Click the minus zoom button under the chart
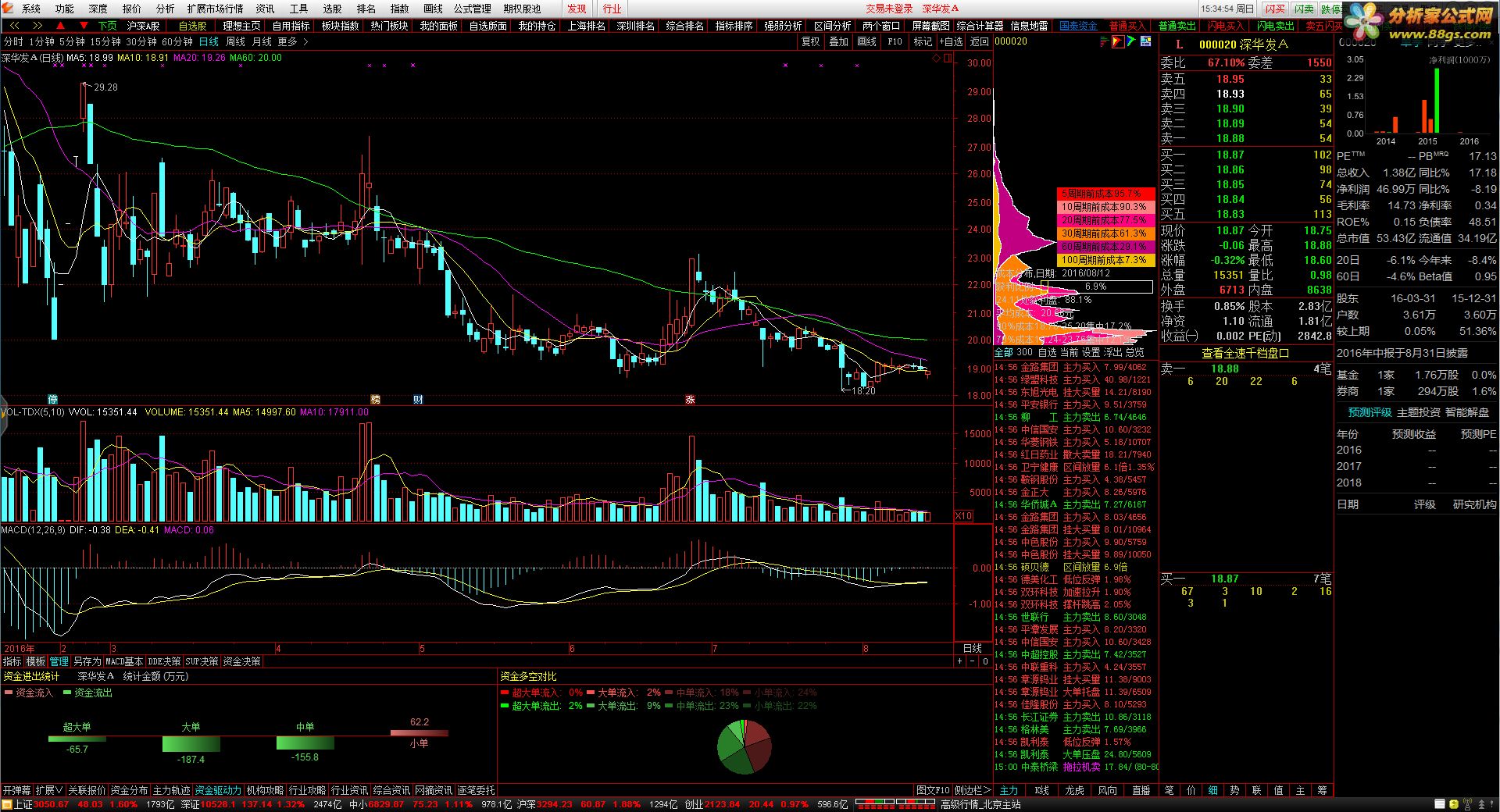Screen dimensions: 1500x812 (x=973, y=661)
